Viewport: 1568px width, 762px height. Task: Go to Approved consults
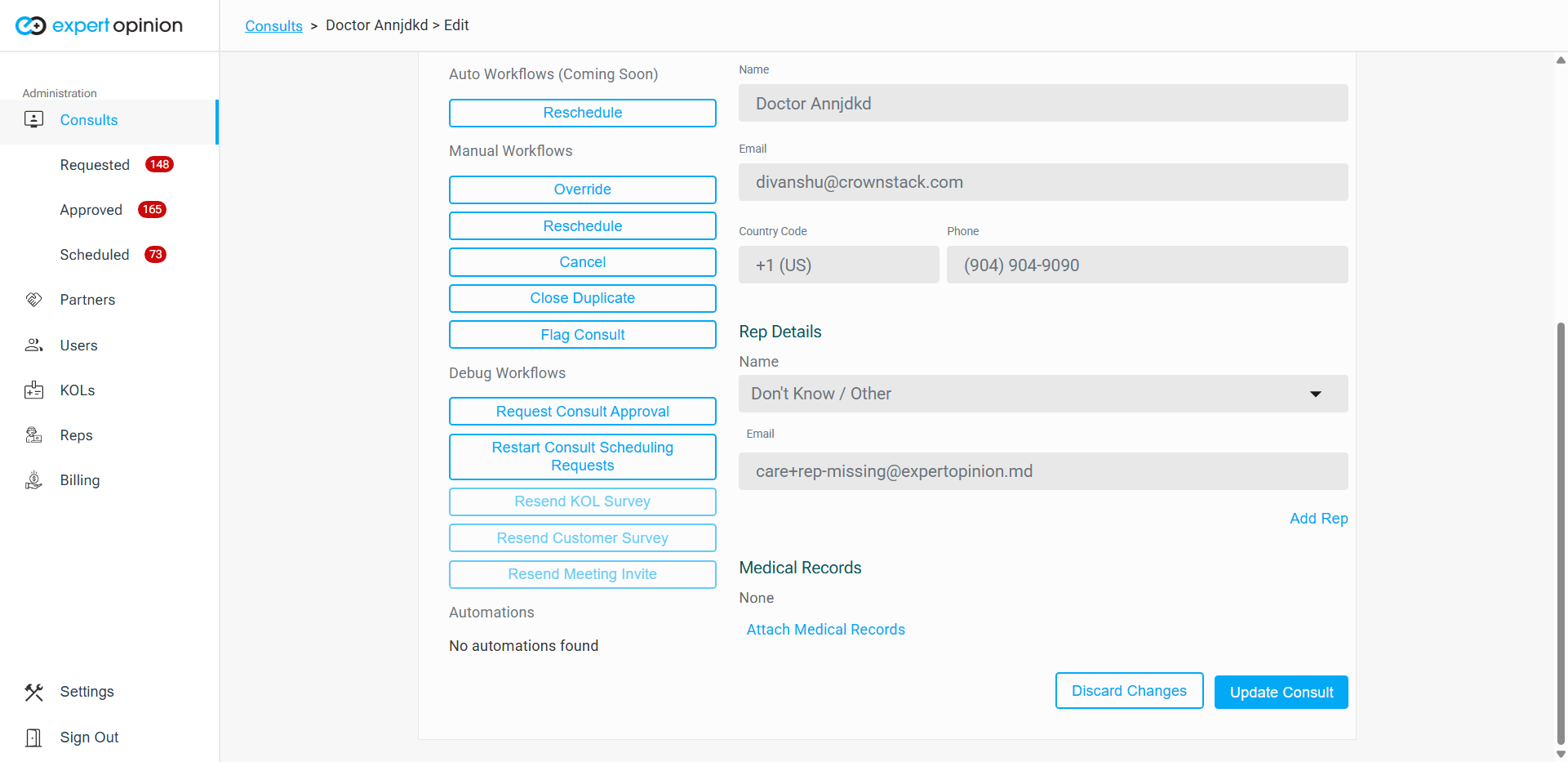(91, 210)
